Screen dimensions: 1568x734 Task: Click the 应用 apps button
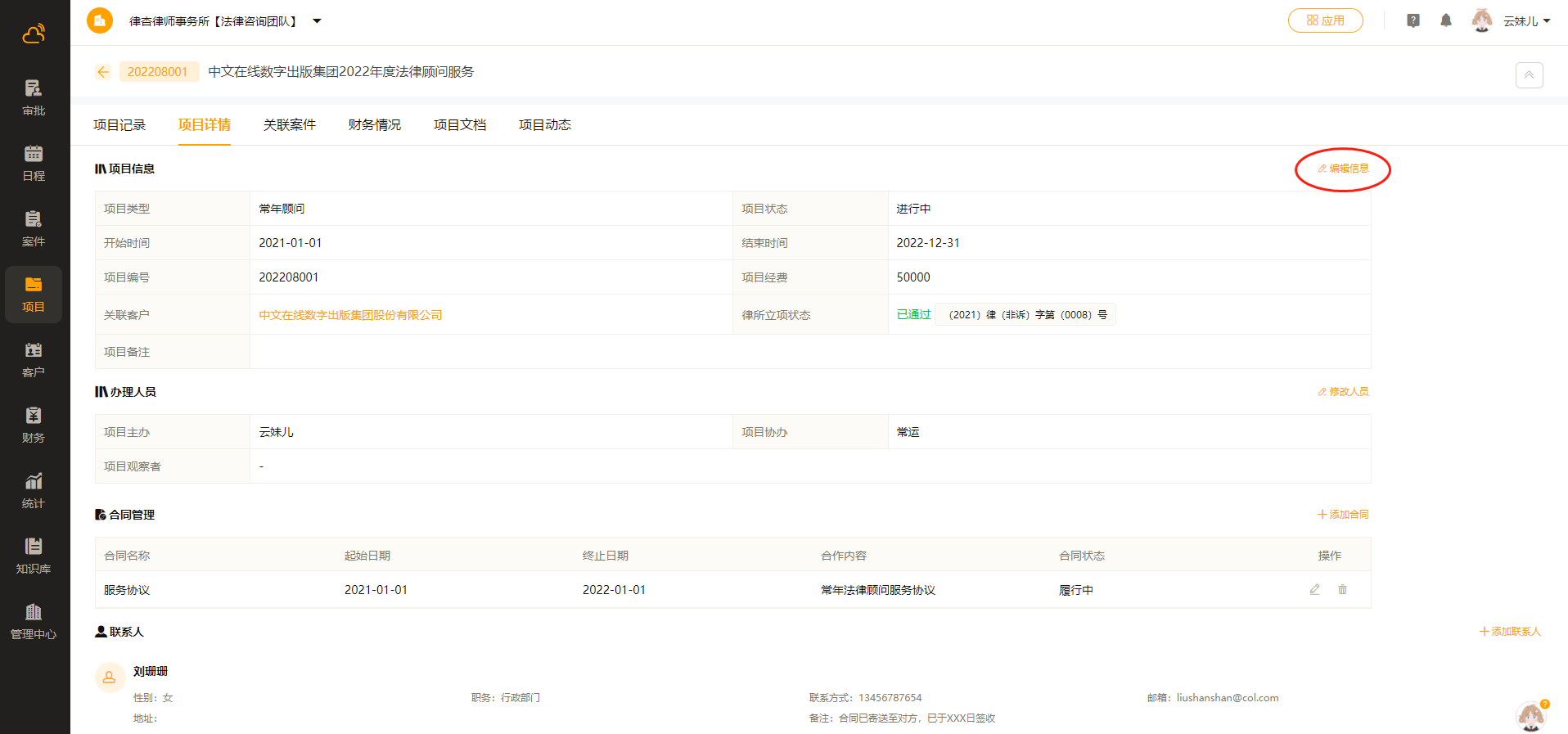point(1325,20)
